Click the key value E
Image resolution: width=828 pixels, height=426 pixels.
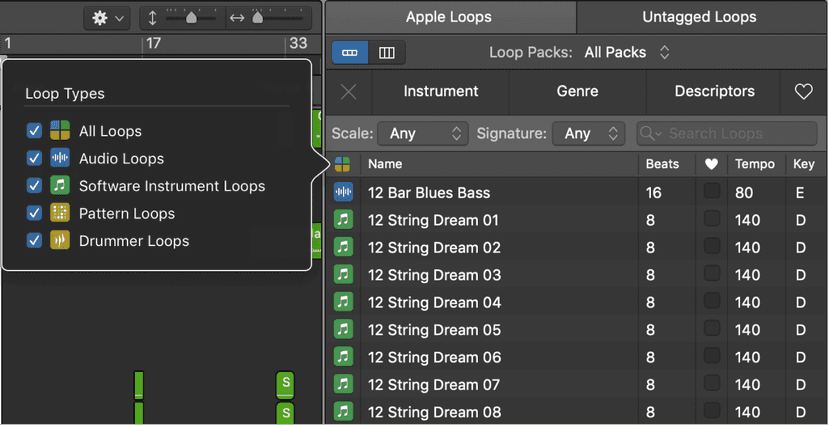[800, 193]
